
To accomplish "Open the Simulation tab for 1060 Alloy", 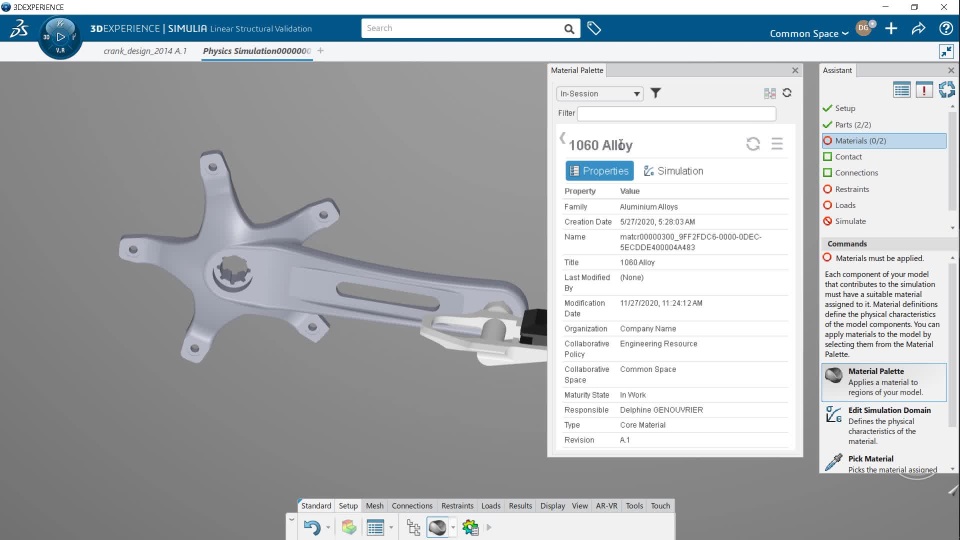I will click(673, 171).
